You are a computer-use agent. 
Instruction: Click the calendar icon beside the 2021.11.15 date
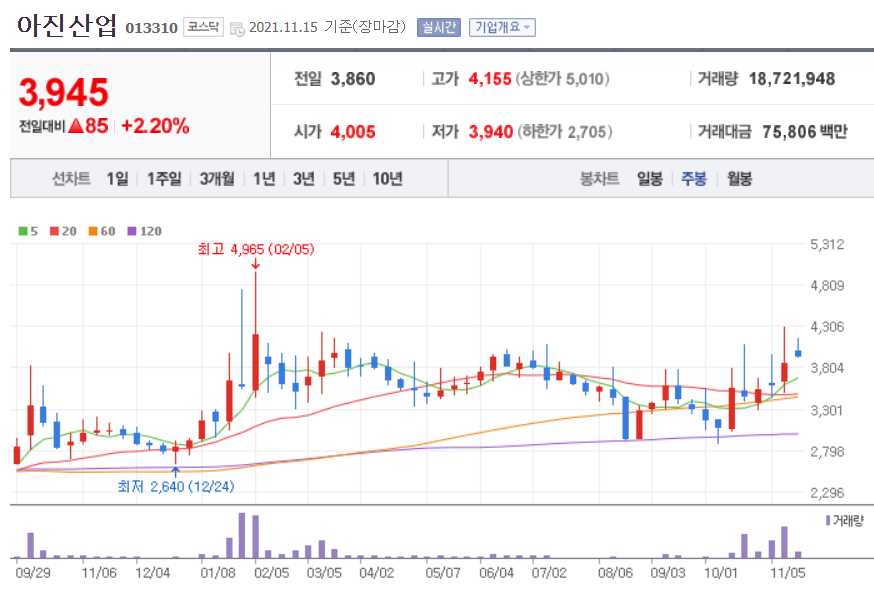pos(237,29)
